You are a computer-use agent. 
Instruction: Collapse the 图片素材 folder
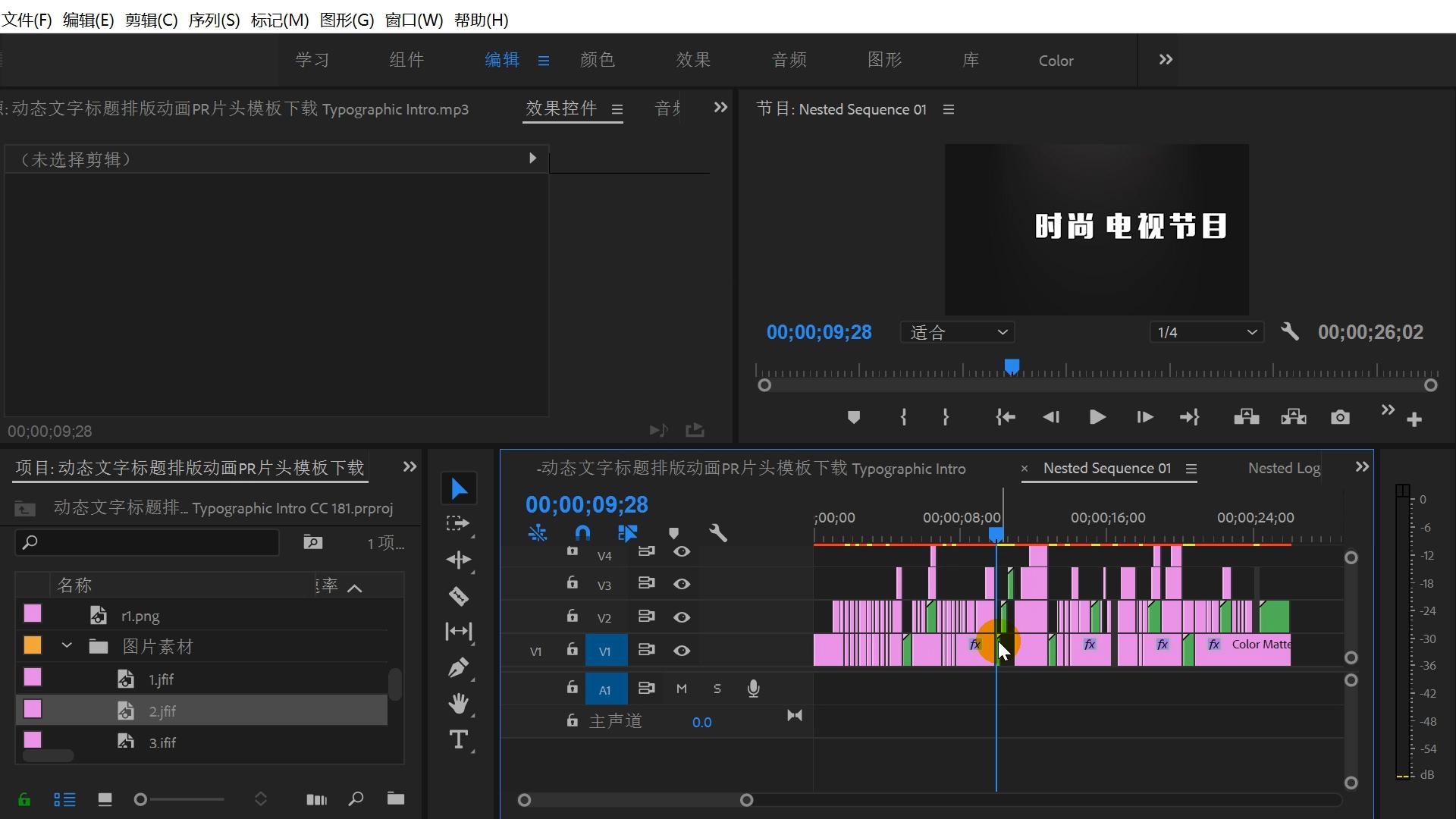pos(67,646)
